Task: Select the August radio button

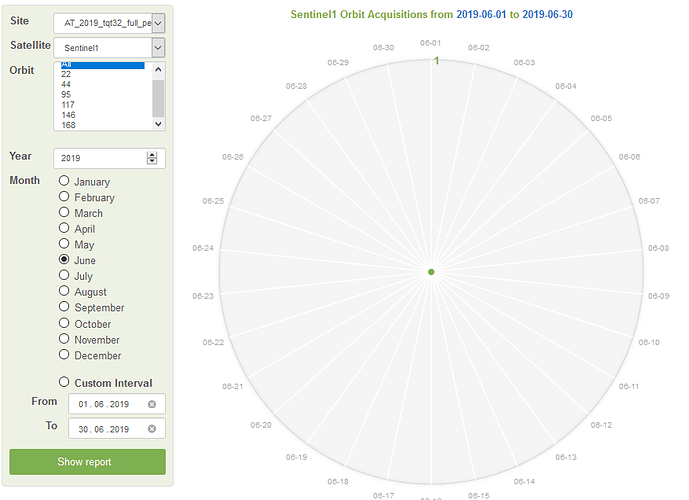Action: pos(64,291)
